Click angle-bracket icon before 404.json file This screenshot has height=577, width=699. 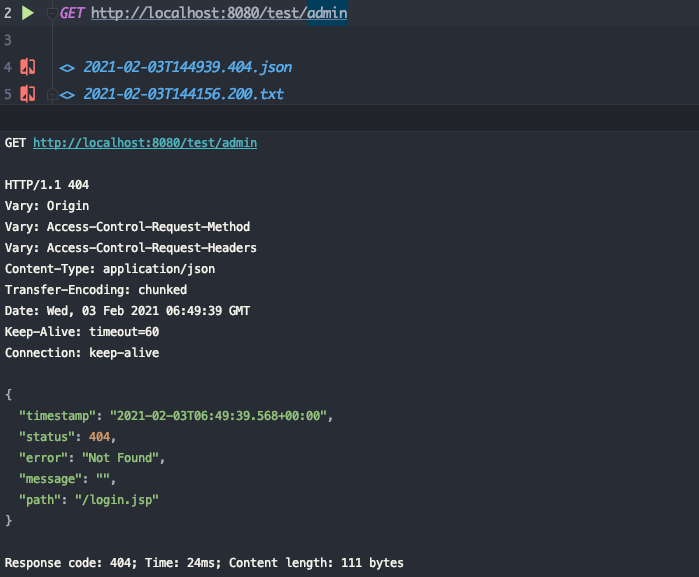tap(67, 68)
